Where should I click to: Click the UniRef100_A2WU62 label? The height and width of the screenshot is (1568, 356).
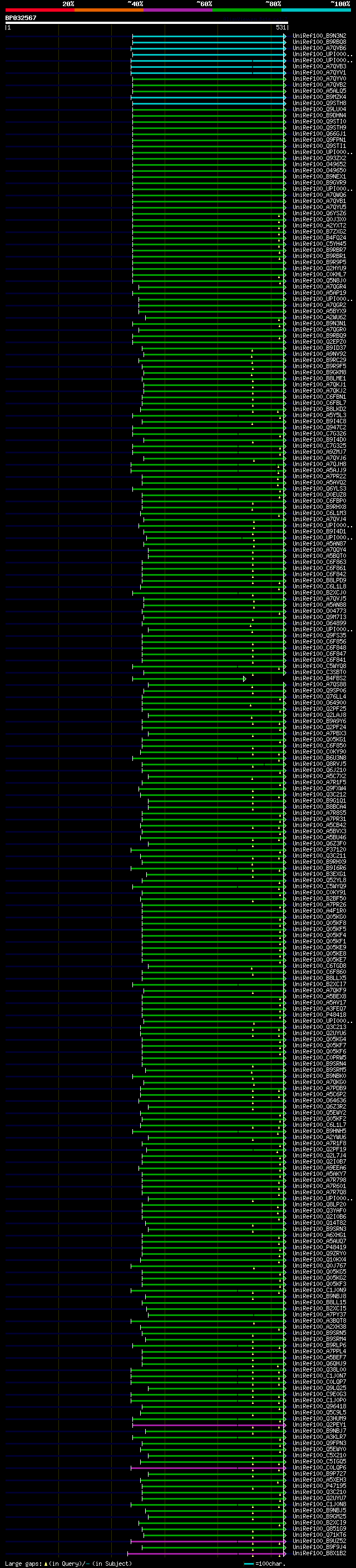(x=319, y=318)
